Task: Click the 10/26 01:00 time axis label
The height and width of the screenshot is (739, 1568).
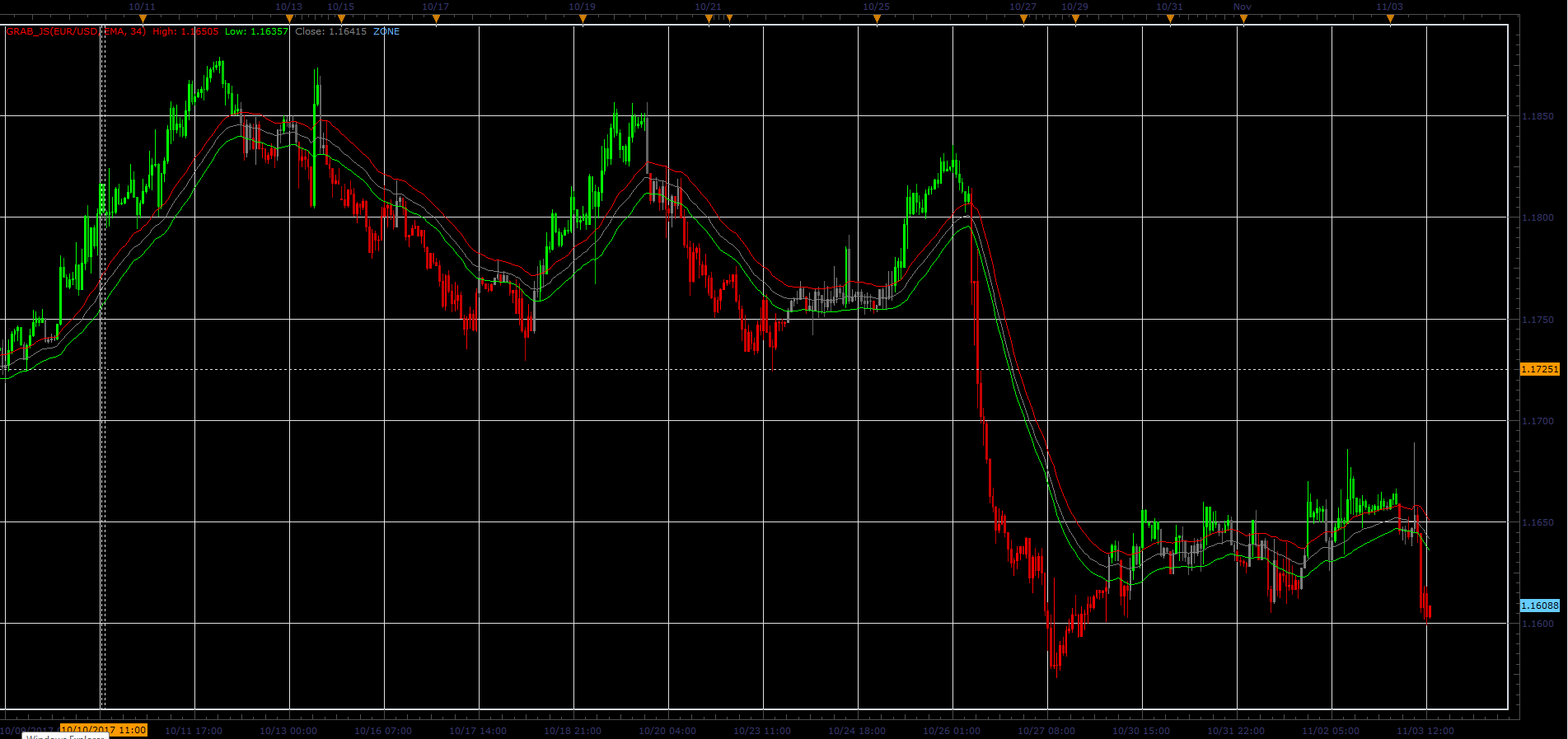Action: [x=952, y=731]
